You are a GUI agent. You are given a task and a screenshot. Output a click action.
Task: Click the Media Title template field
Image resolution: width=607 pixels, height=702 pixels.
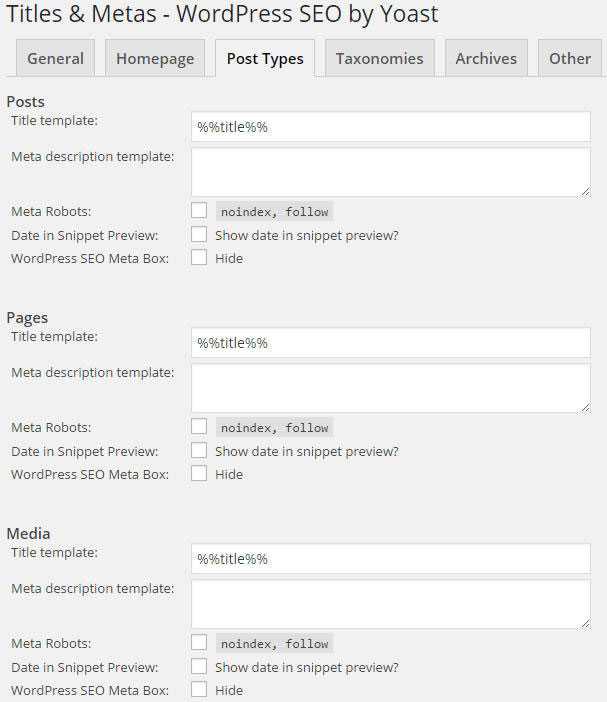click(390, 559)
